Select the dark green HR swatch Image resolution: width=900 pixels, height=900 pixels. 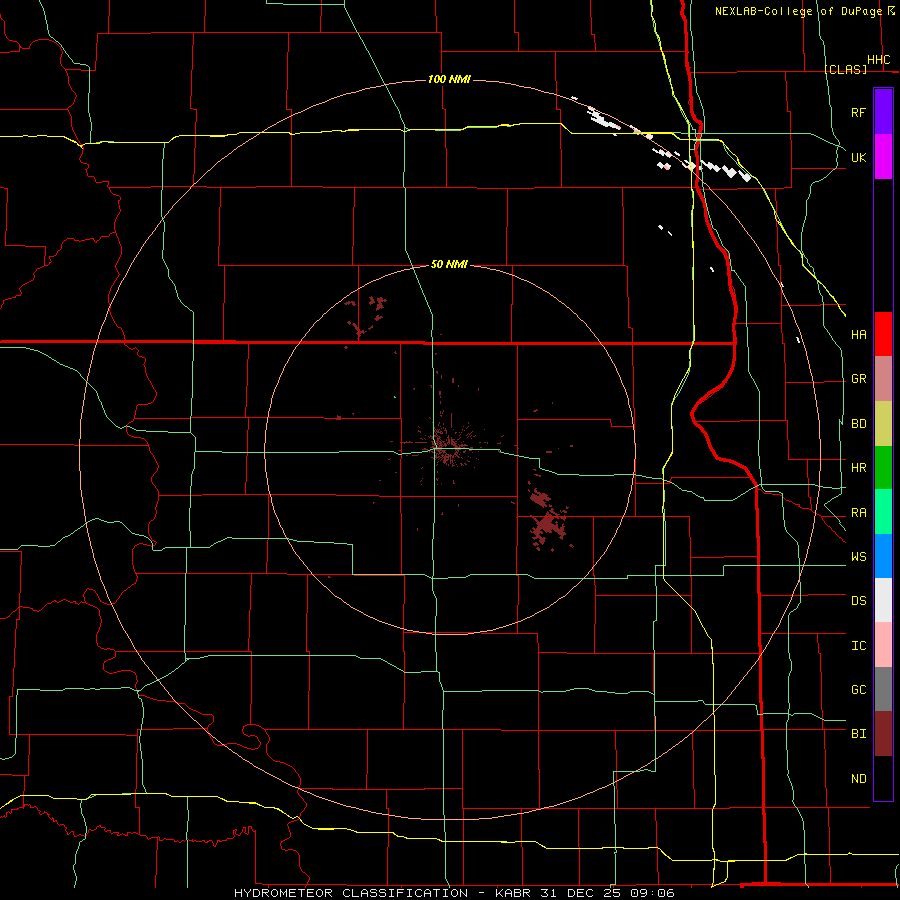883,468
